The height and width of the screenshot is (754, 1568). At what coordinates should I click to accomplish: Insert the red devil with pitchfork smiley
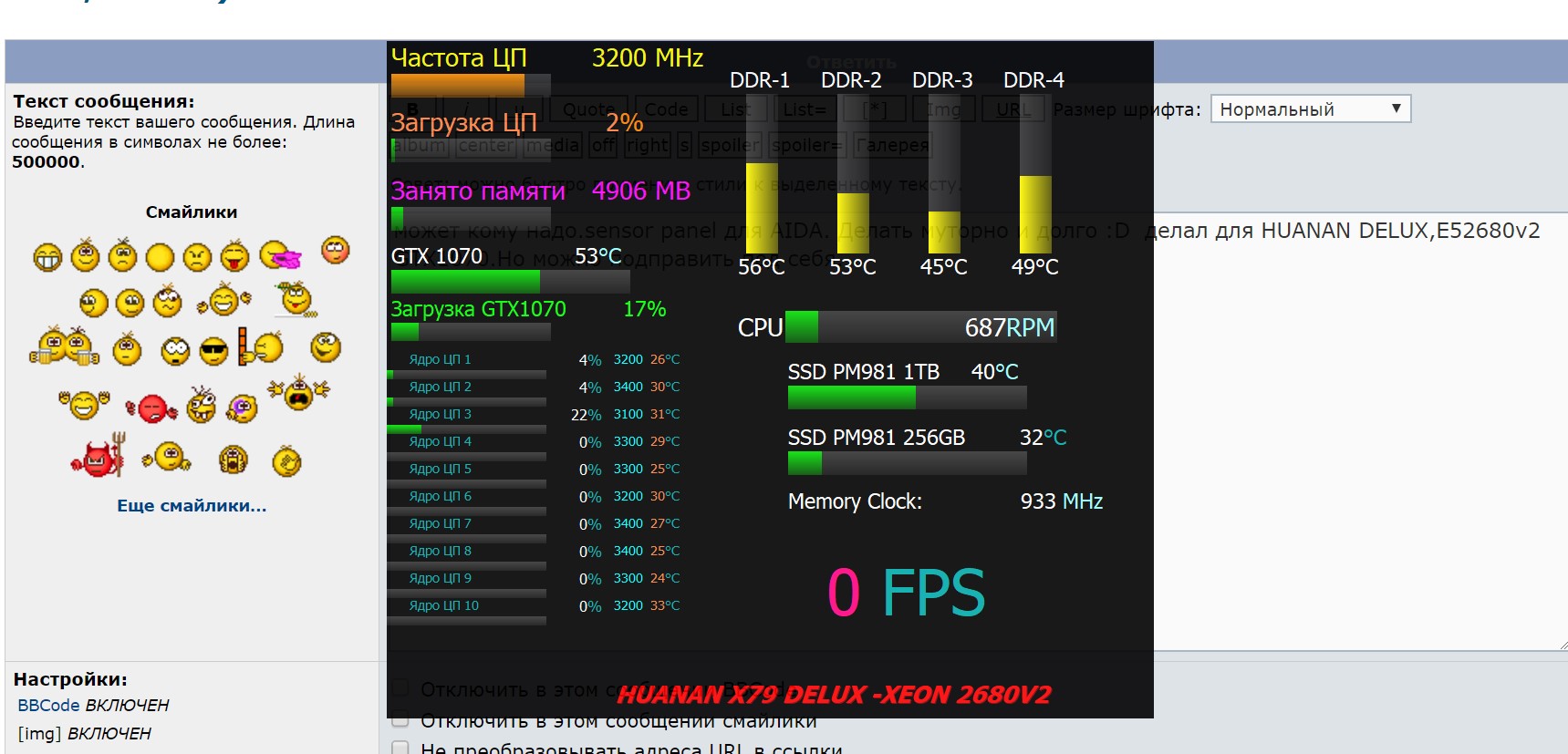(x=99, y=456)
